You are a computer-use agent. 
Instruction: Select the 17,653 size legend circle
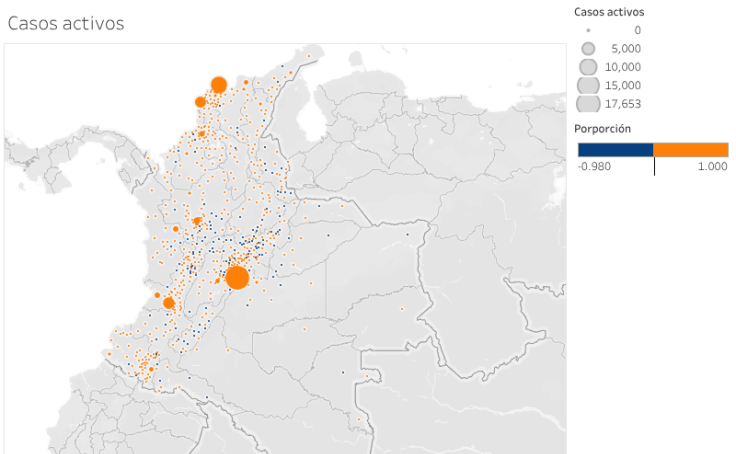pos(588,104)
